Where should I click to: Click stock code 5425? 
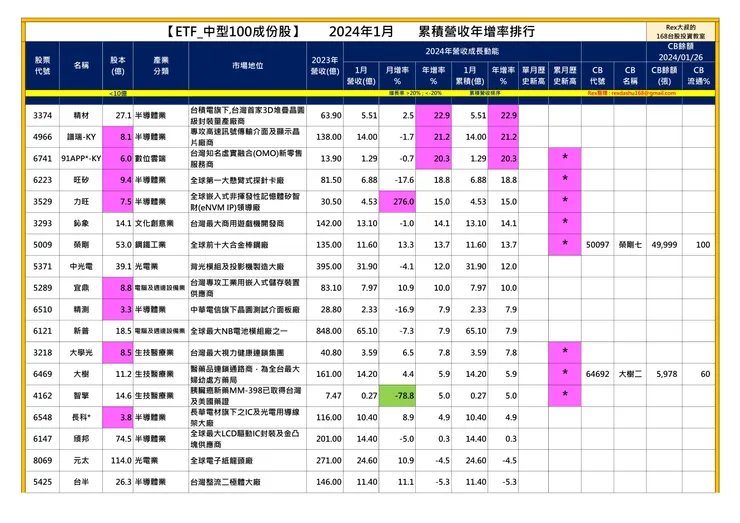42,482
